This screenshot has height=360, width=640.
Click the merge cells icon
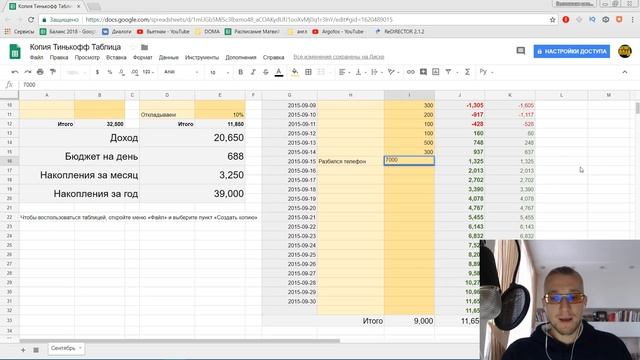click(x=321, y=72)
